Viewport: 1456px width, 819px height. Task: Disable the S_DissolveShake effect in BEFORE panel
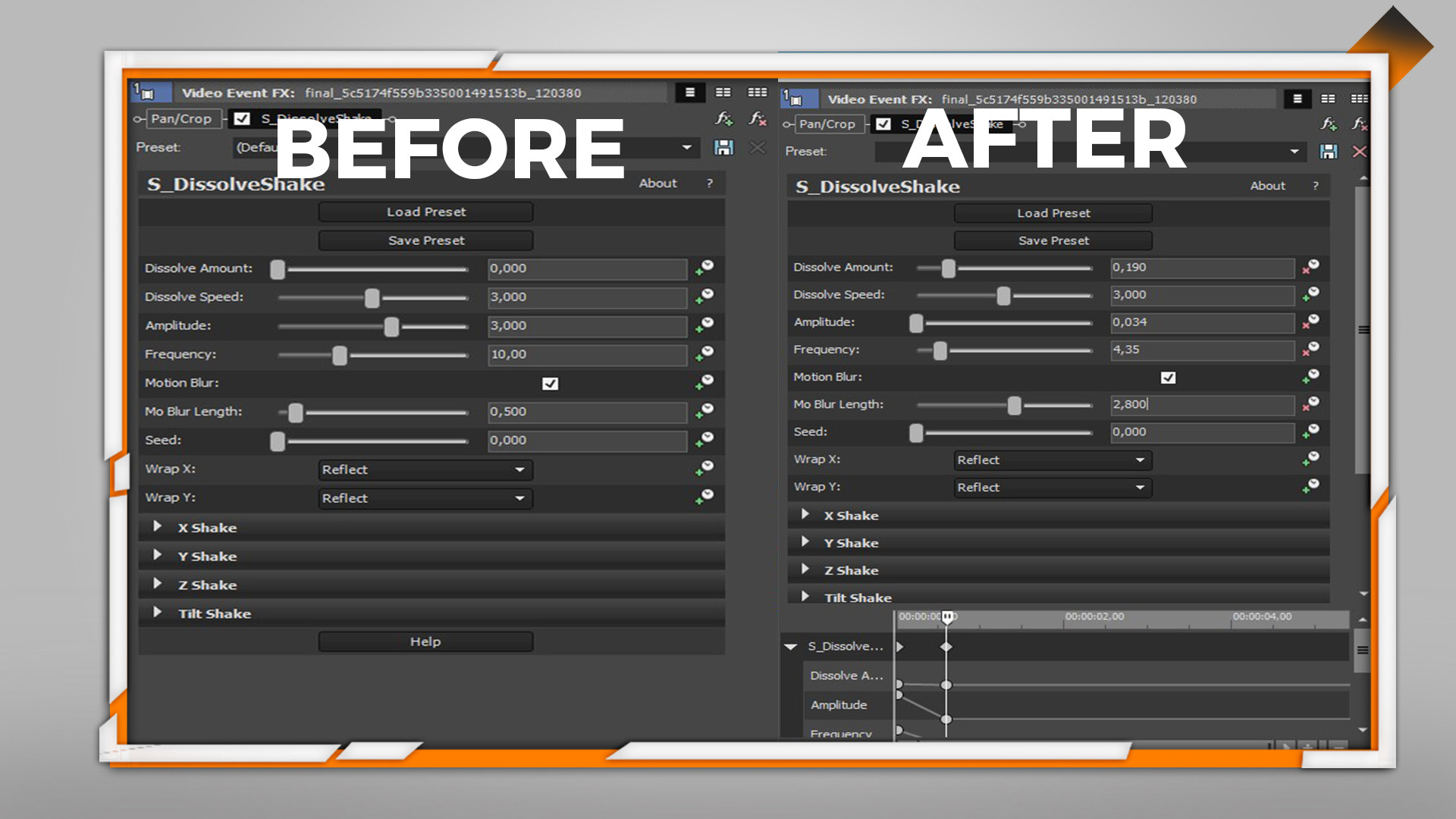tap(242, 118)
